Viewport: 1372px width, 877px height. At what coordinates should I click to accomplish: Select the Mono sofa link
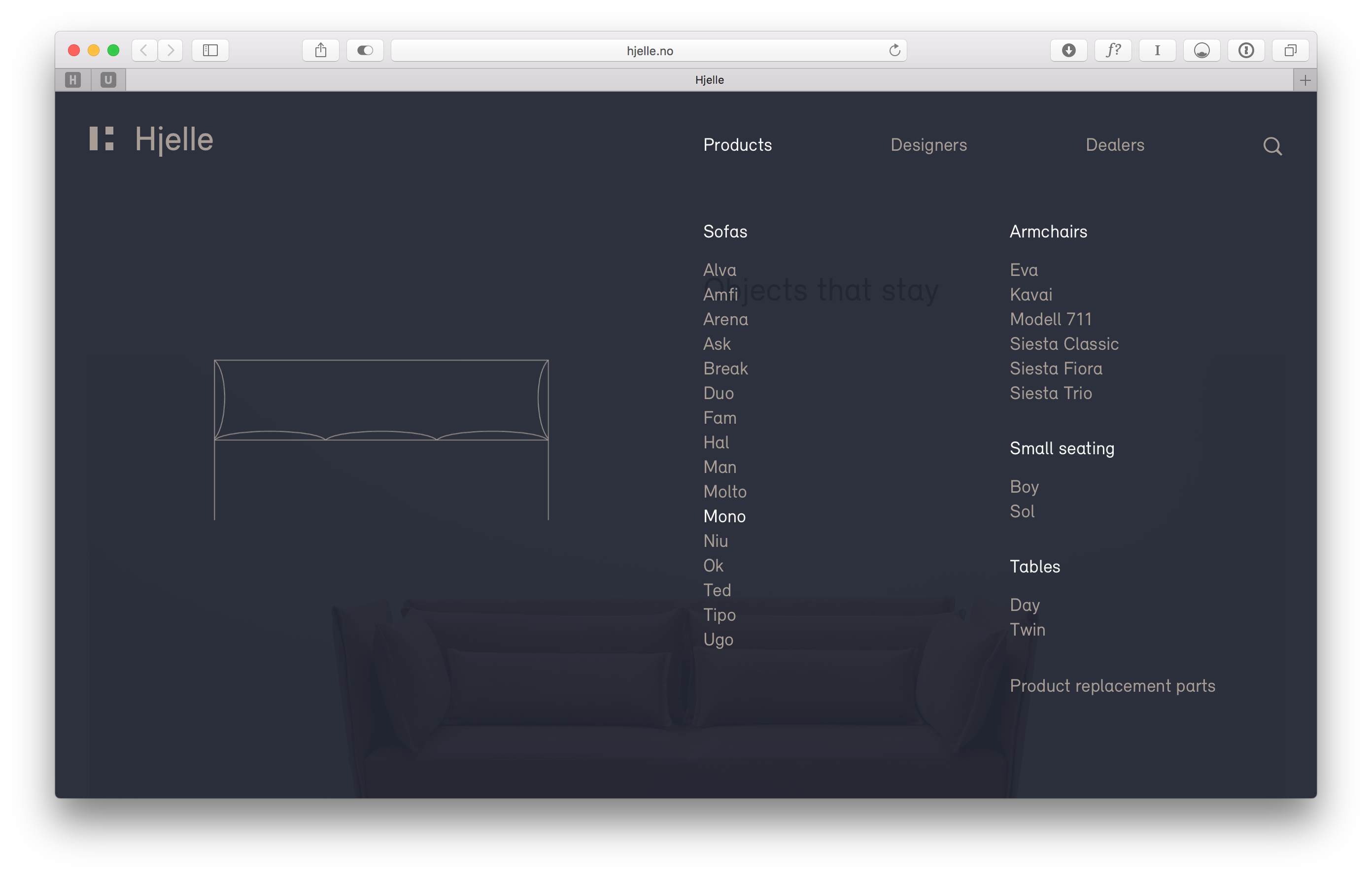pos(724,516)
